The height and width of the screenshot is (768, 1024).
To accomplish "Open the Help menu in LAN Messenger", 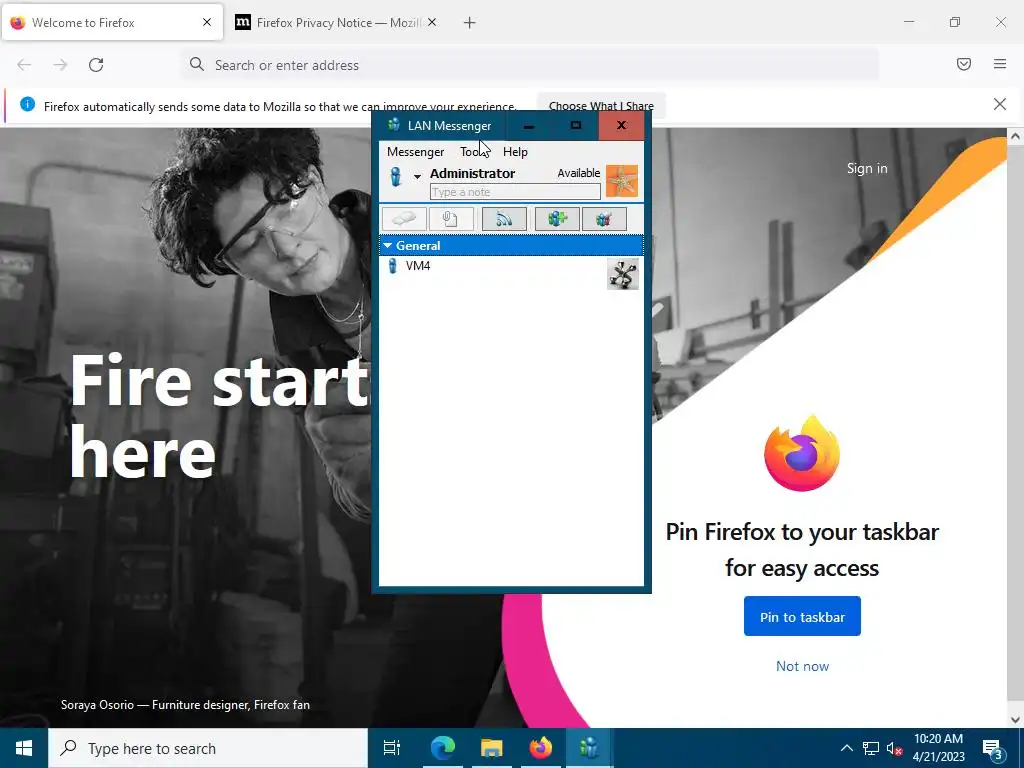I will [x=515, y=152].
